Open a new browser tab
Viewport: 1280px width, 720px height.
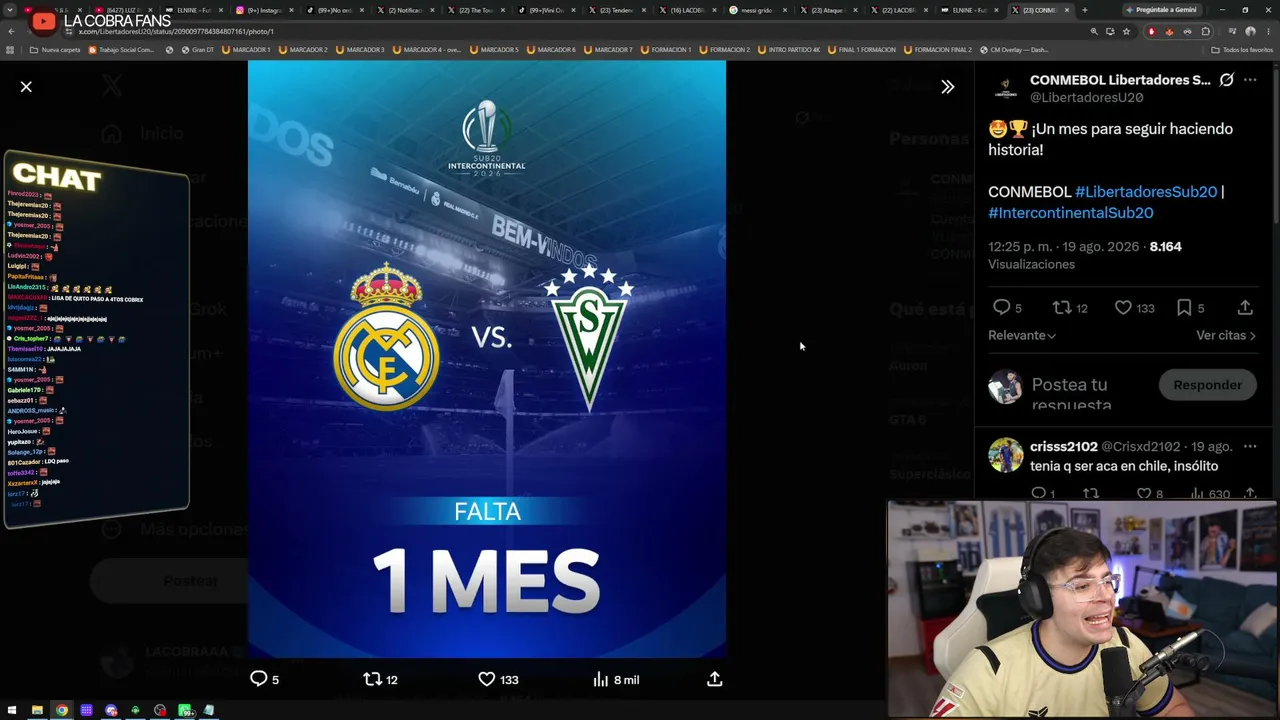click(x=1085, y=10)
